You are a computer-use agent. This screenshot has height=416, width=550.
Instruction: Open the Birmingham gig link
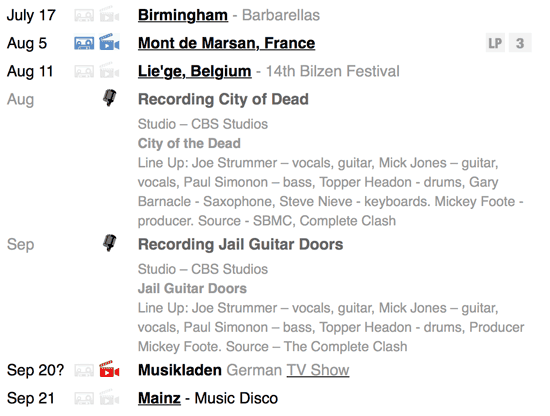click(183, 15)
